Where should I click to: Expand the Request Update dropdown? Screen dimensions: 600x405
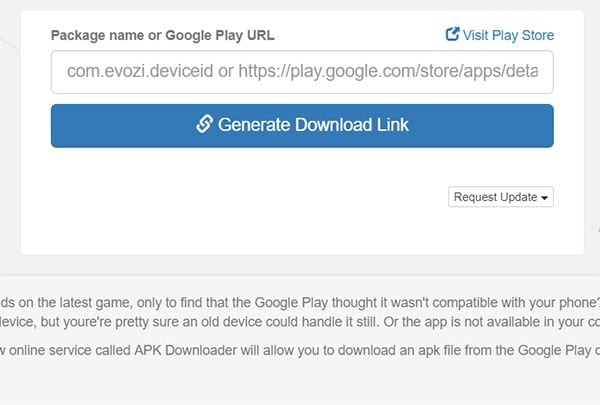point(501,197)
